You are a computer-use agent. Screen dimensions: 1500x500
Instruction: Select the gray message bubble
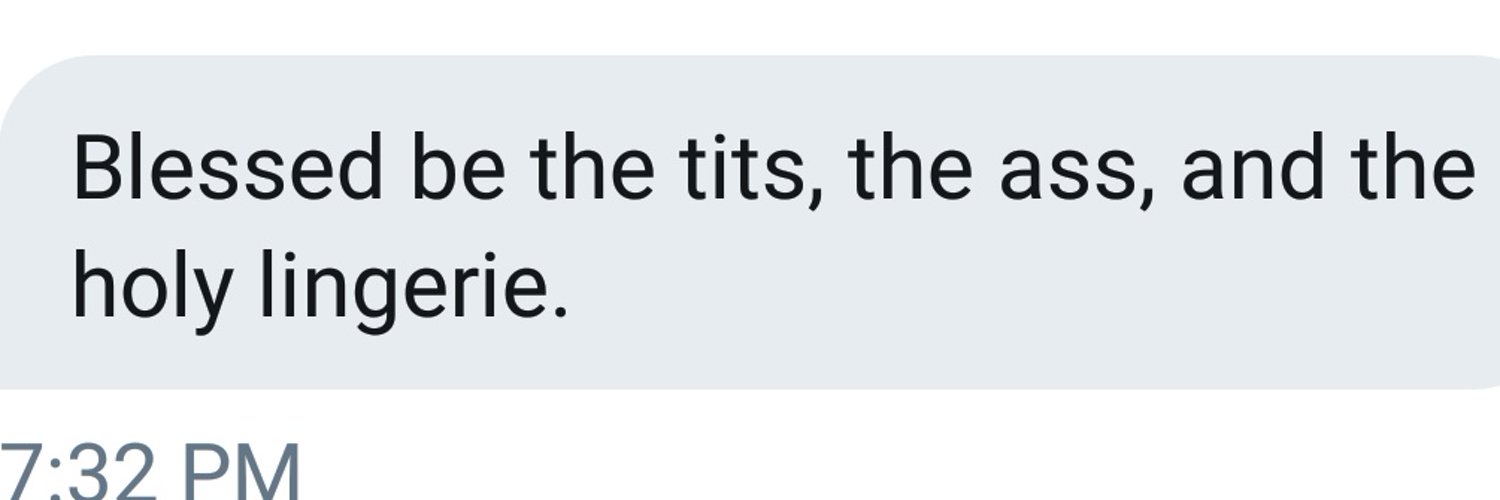point(750,222)
